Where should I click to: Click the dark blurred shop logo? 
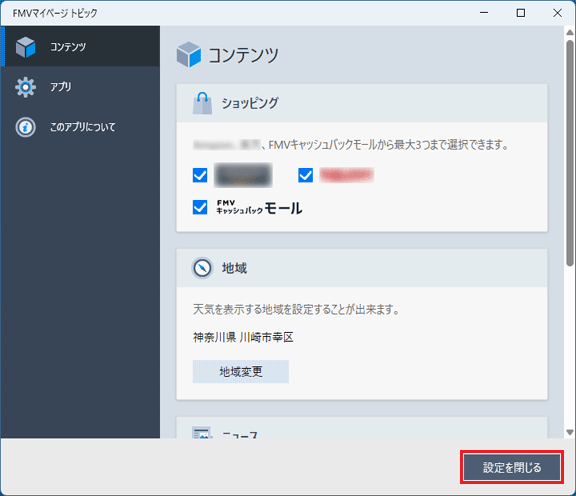pos(243,175)
